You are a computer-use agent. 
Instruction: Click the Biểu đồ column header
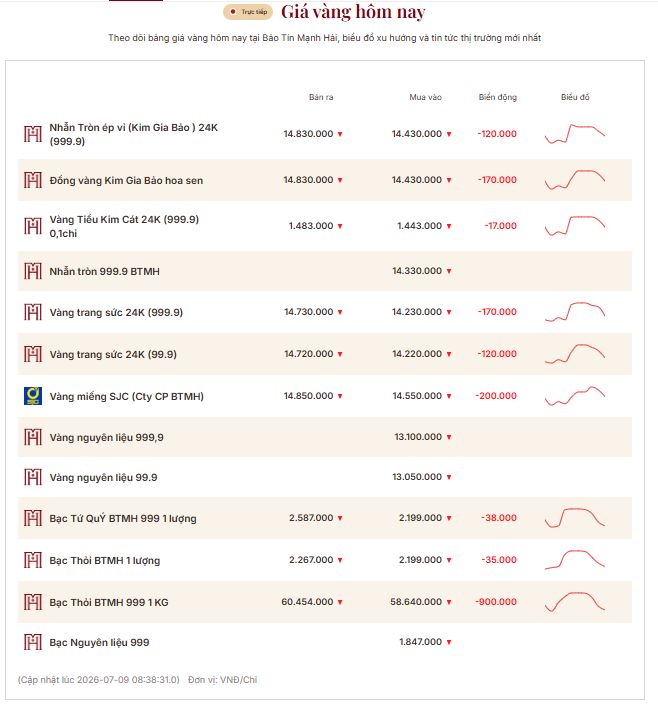click(x=575, y=97)
